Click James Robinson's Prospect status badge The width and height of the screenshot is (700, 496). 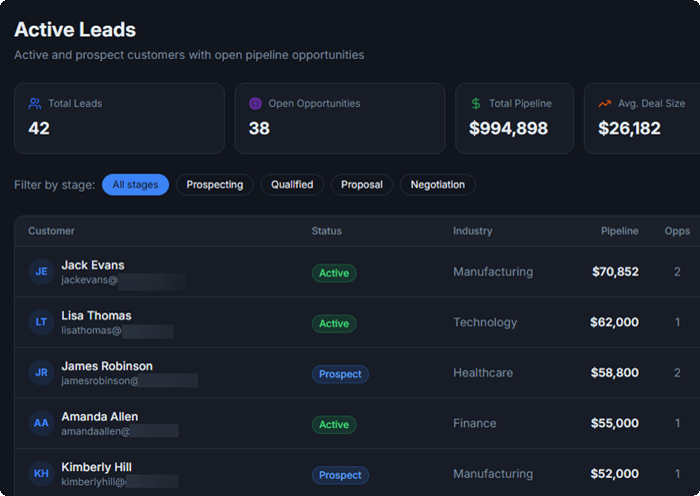pyautogui.click(x=340, y=374)
